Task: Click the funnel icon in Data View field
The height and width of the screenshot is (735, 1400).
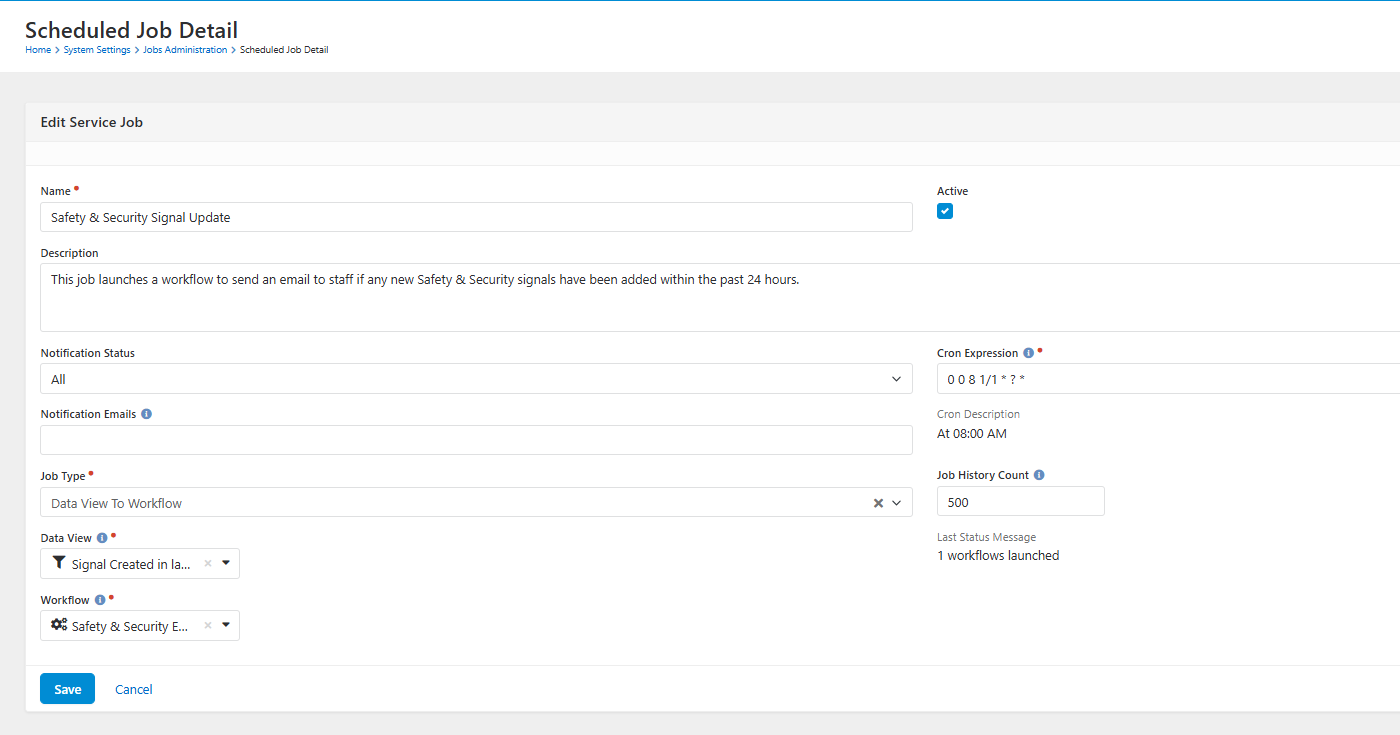Action: click(59, 563)
